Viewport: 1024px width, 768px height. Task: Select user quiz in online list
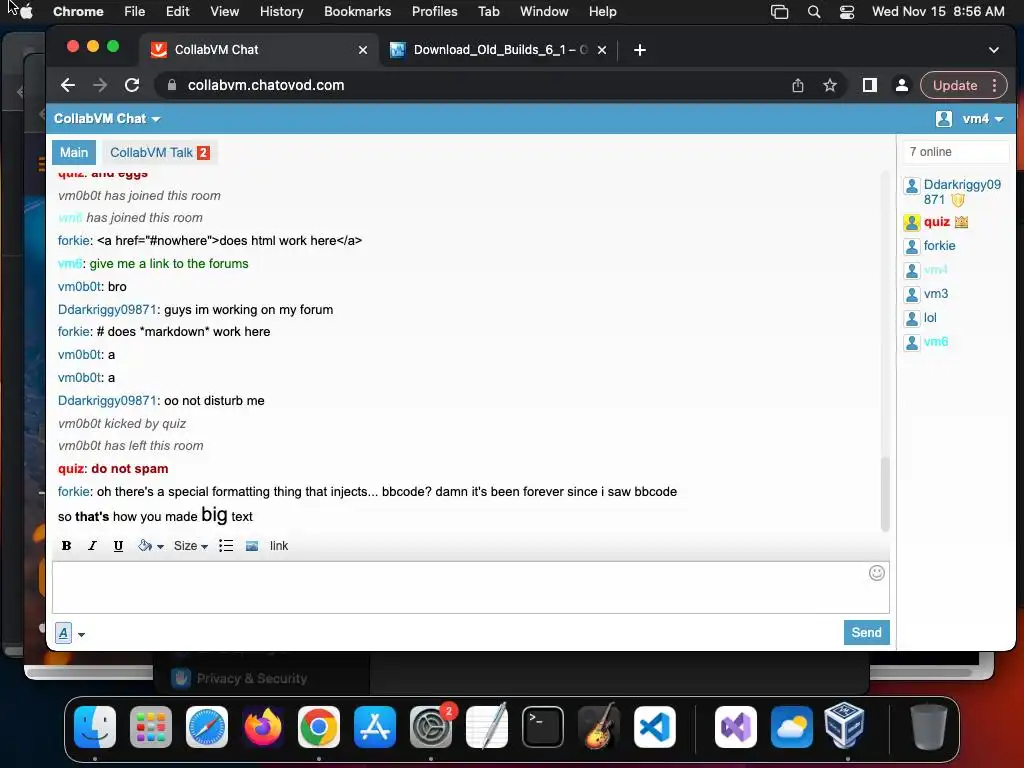click(x=936, y=222)
